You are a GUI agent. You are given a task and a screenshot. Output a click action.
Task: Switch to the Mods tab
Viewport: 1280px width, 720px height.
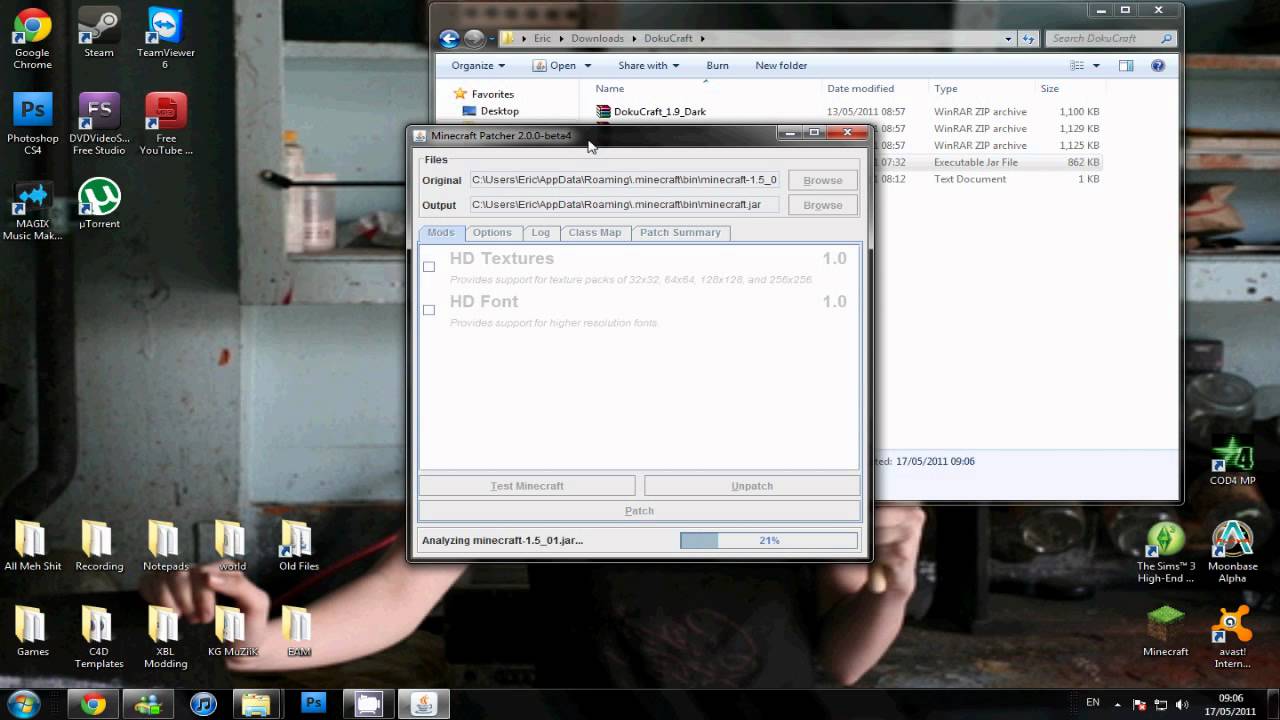point(441,232)
